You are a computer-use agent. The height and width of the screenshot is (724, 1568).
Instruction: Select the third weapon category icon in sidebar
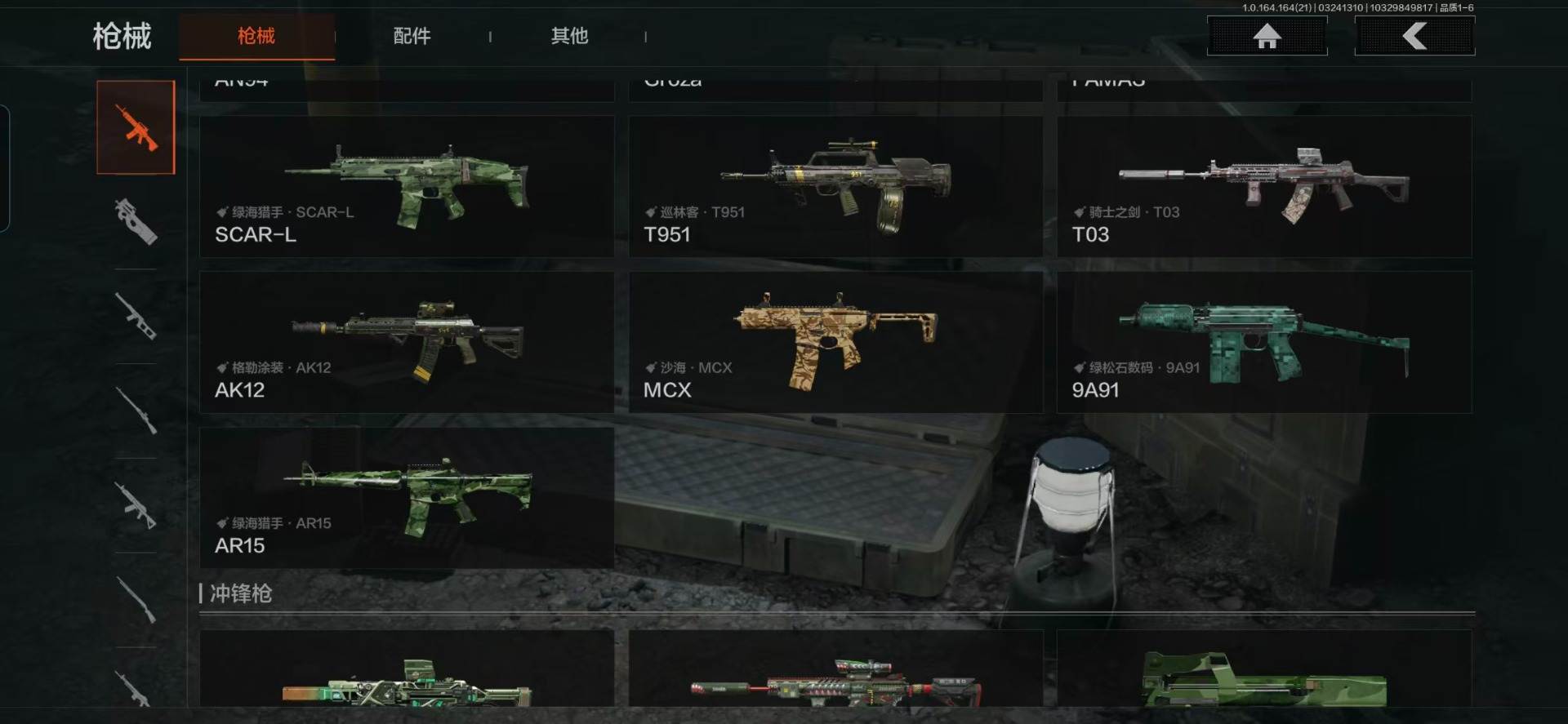[136, 315]
